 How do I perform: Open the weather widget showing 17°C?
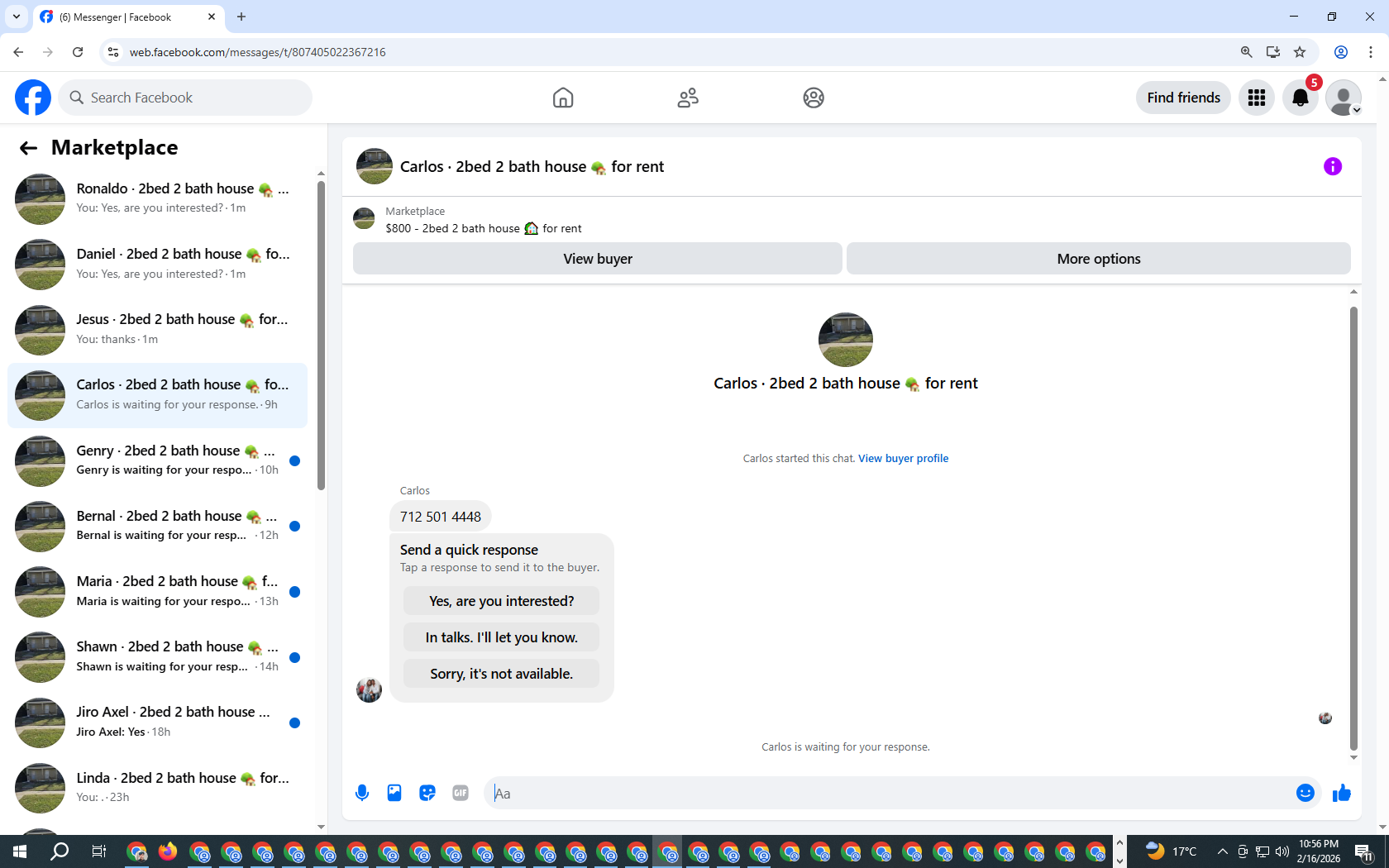(1171, 851)
